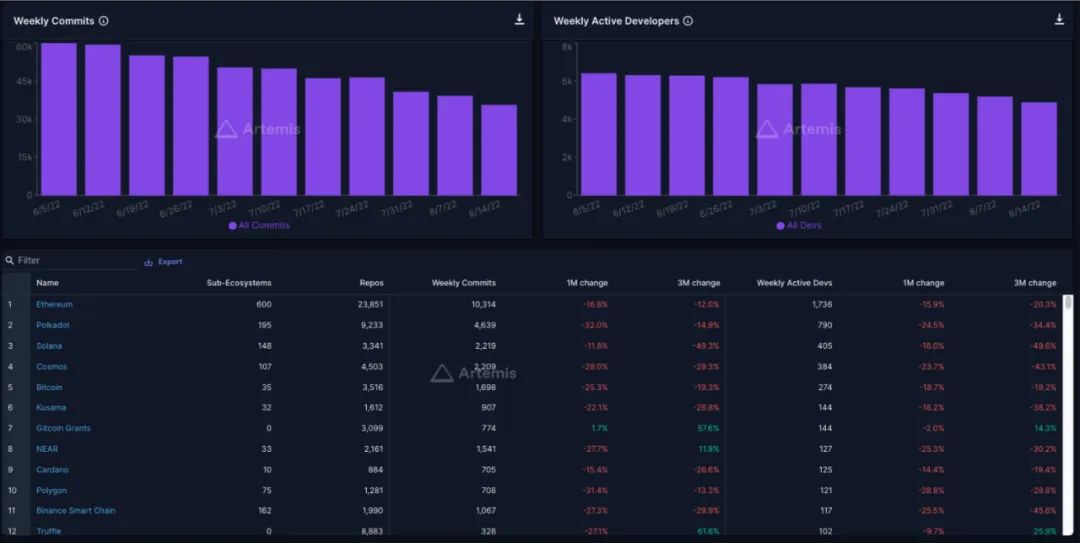
Task: Toggle the All Commits legend item
Action: coord(259,226)
